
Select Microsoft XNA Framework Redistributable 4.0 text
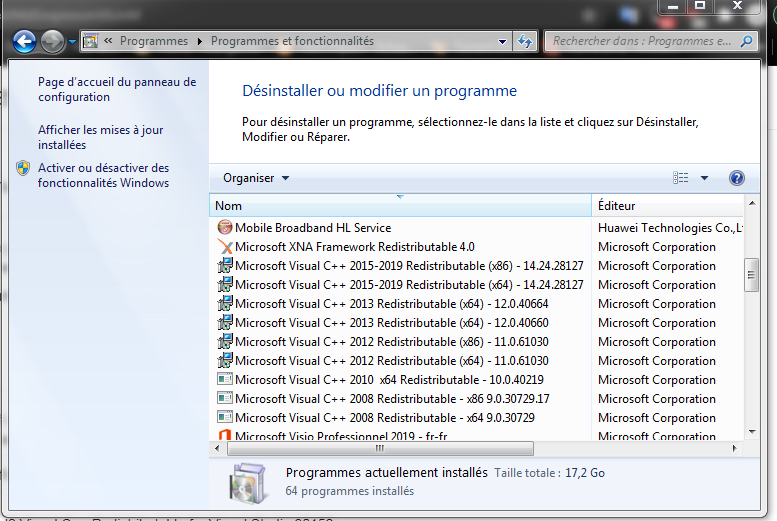[x=355, y=247]
